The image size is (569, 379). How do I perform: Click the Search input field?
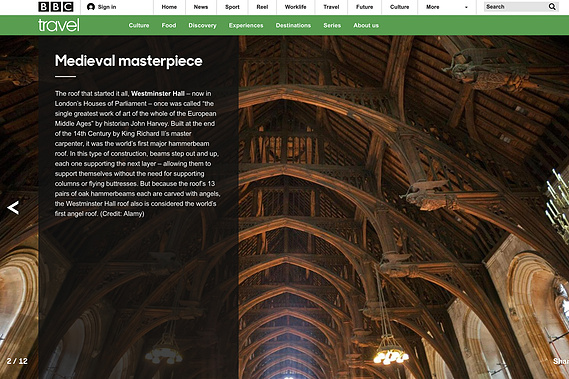point(516,7)
